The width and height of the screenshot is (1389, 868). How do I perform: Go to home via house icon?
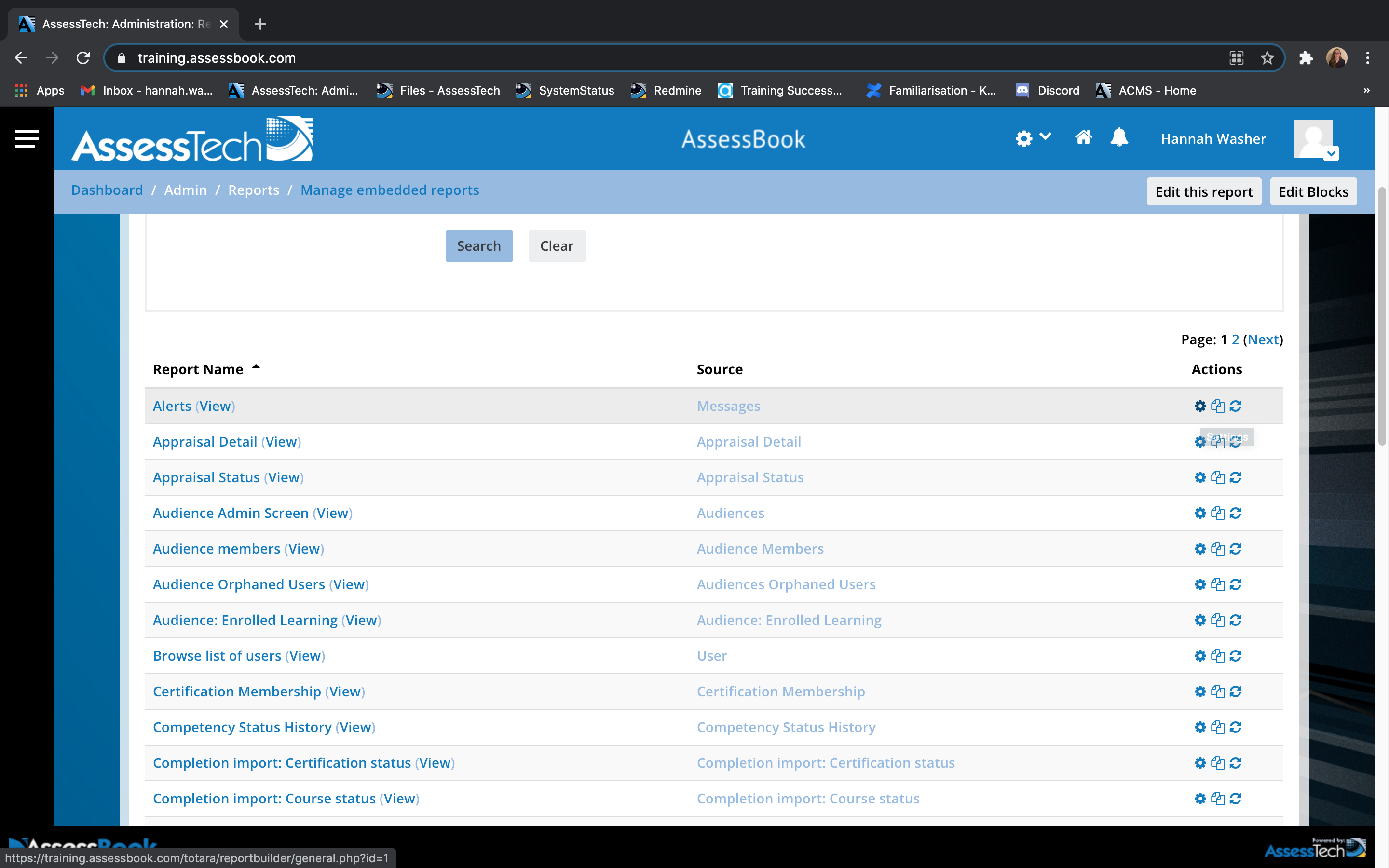[x=1083, y=137]
